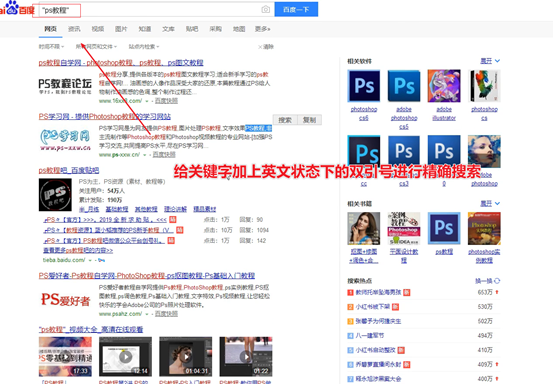Click the PS学习网 logo thumbnail
The image size is (553, 384).
tap(65, 140)
